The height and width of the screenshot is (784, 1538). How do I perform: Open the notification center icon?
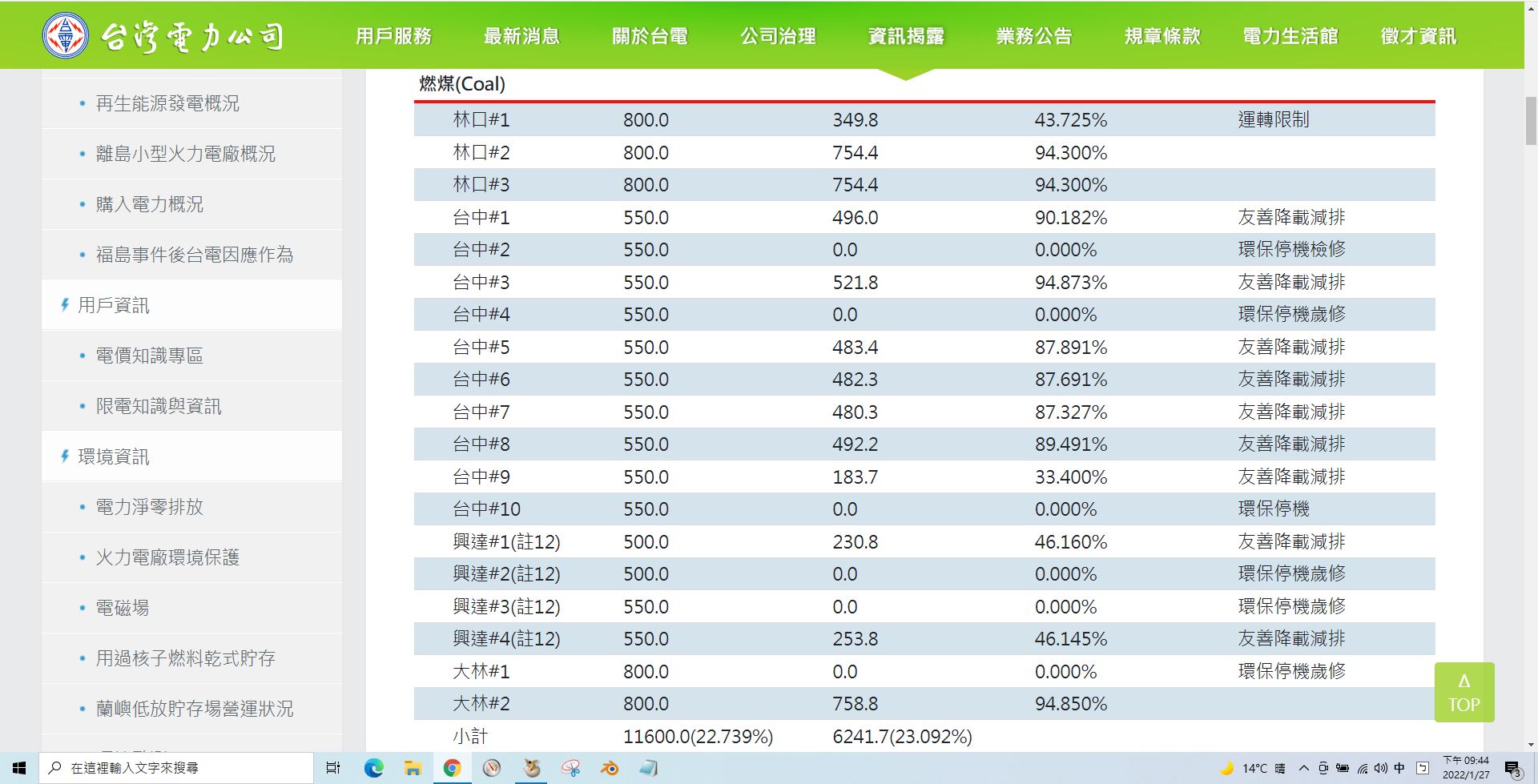(x=1512, y=769)
